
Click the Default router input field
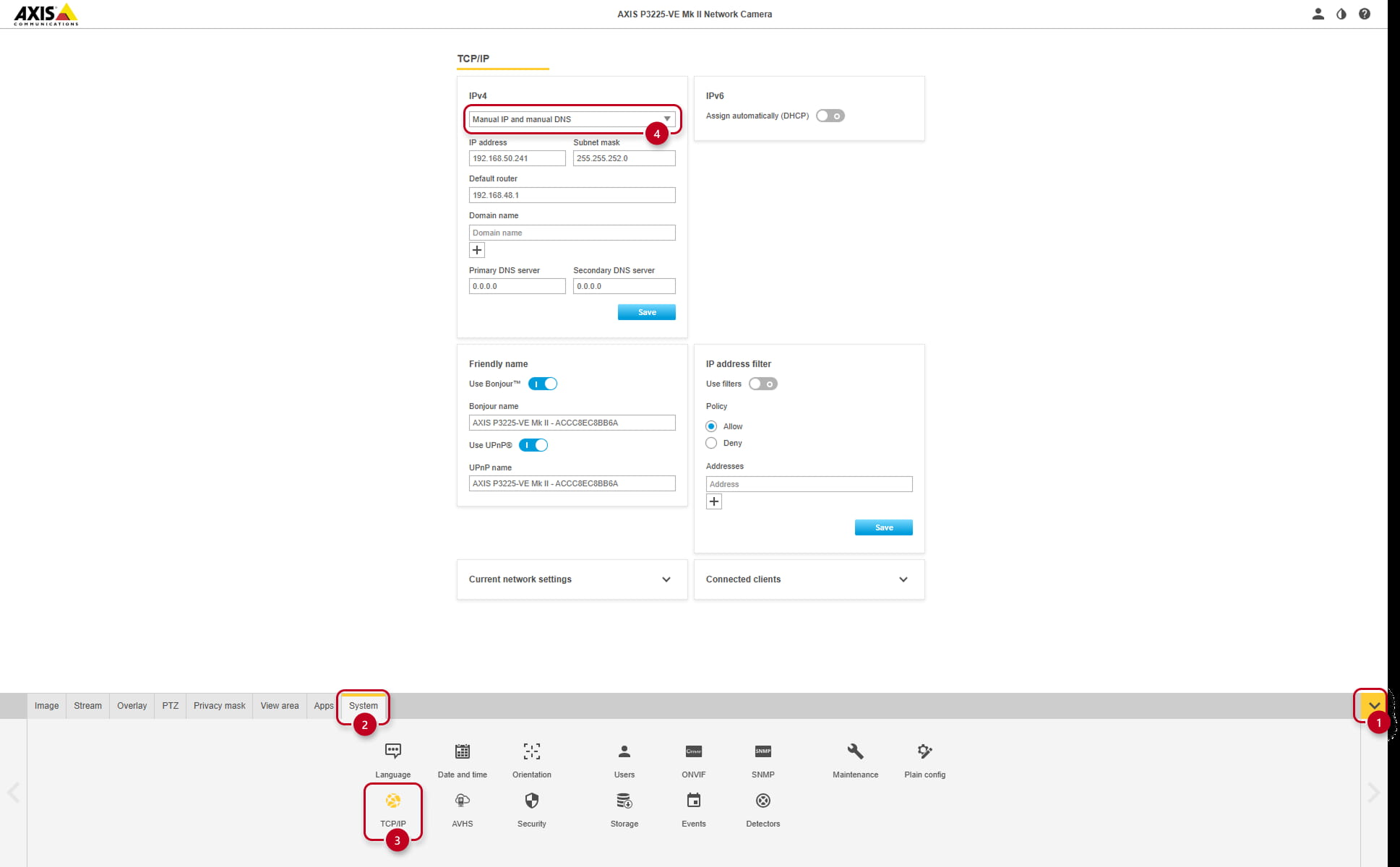(572, 195)
